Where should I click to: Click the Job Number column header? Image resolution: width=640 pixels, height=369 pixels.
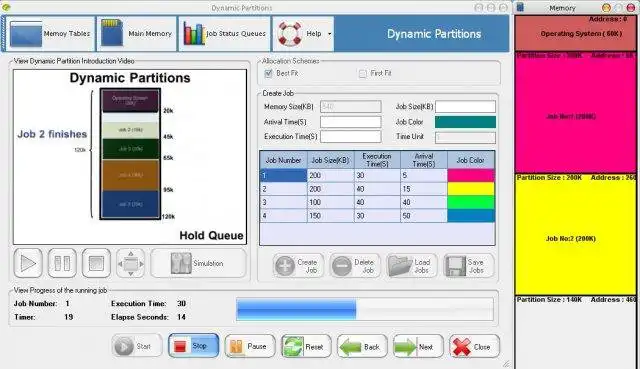click(x=284, y=160)
